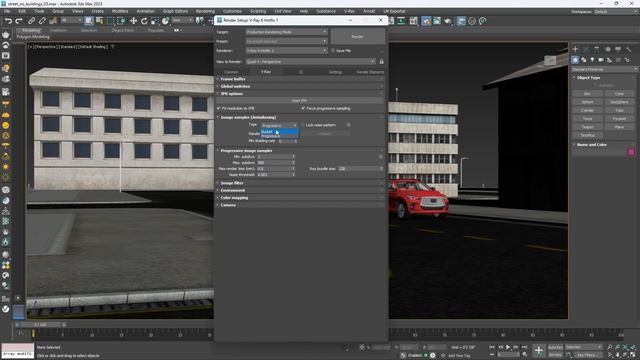Open the Standard Primitives dropdown

pyautogui.click(x=604, y=69)
